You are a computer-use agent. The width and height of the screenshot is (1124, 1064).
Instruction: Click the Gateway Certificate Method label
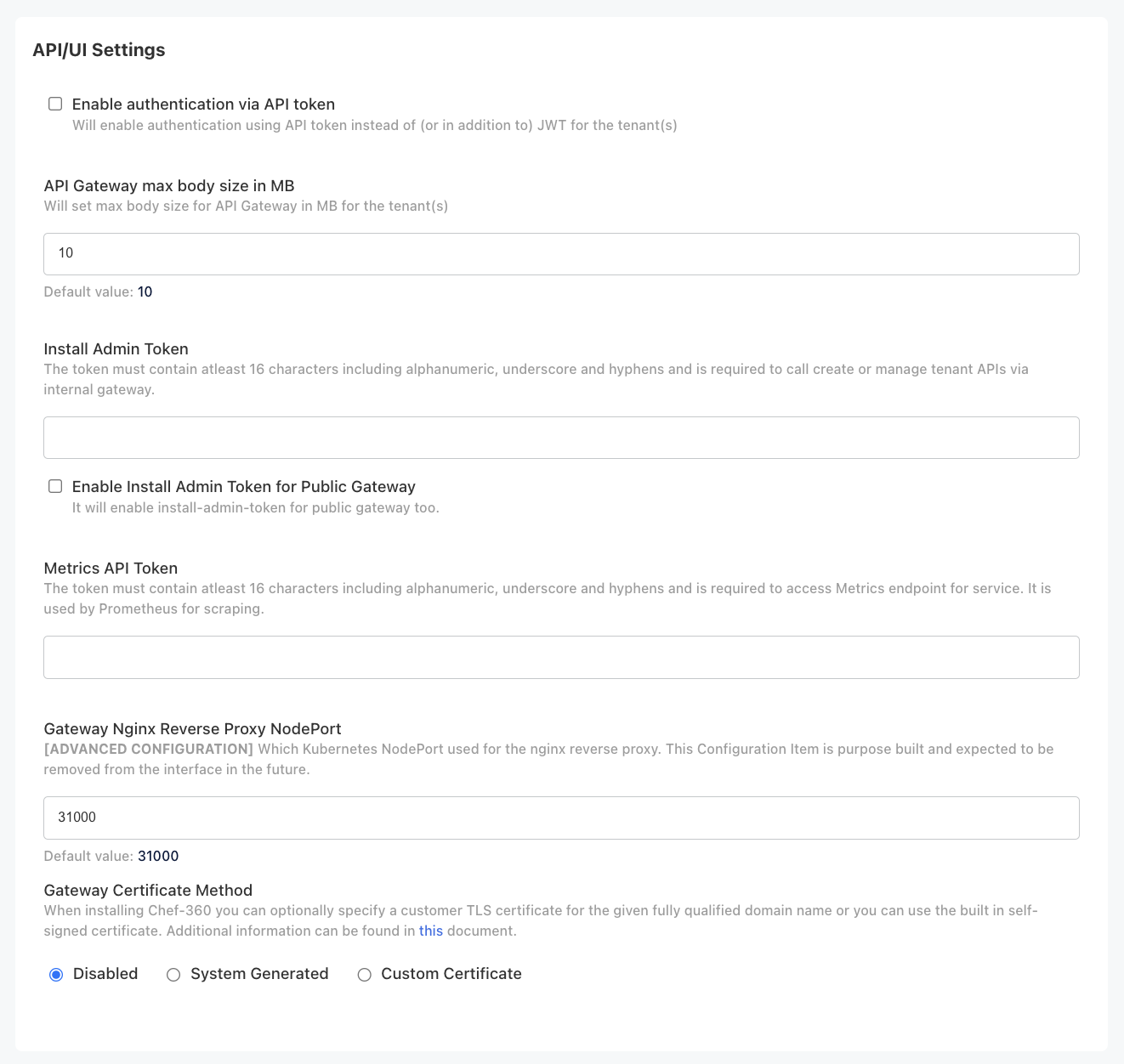click(148, 890)
